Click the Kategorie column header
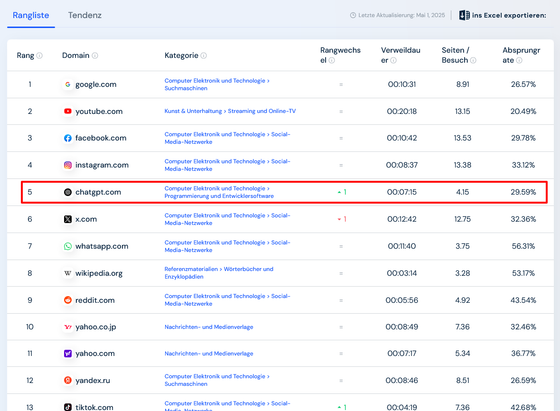560x411 pixels. 181,56
